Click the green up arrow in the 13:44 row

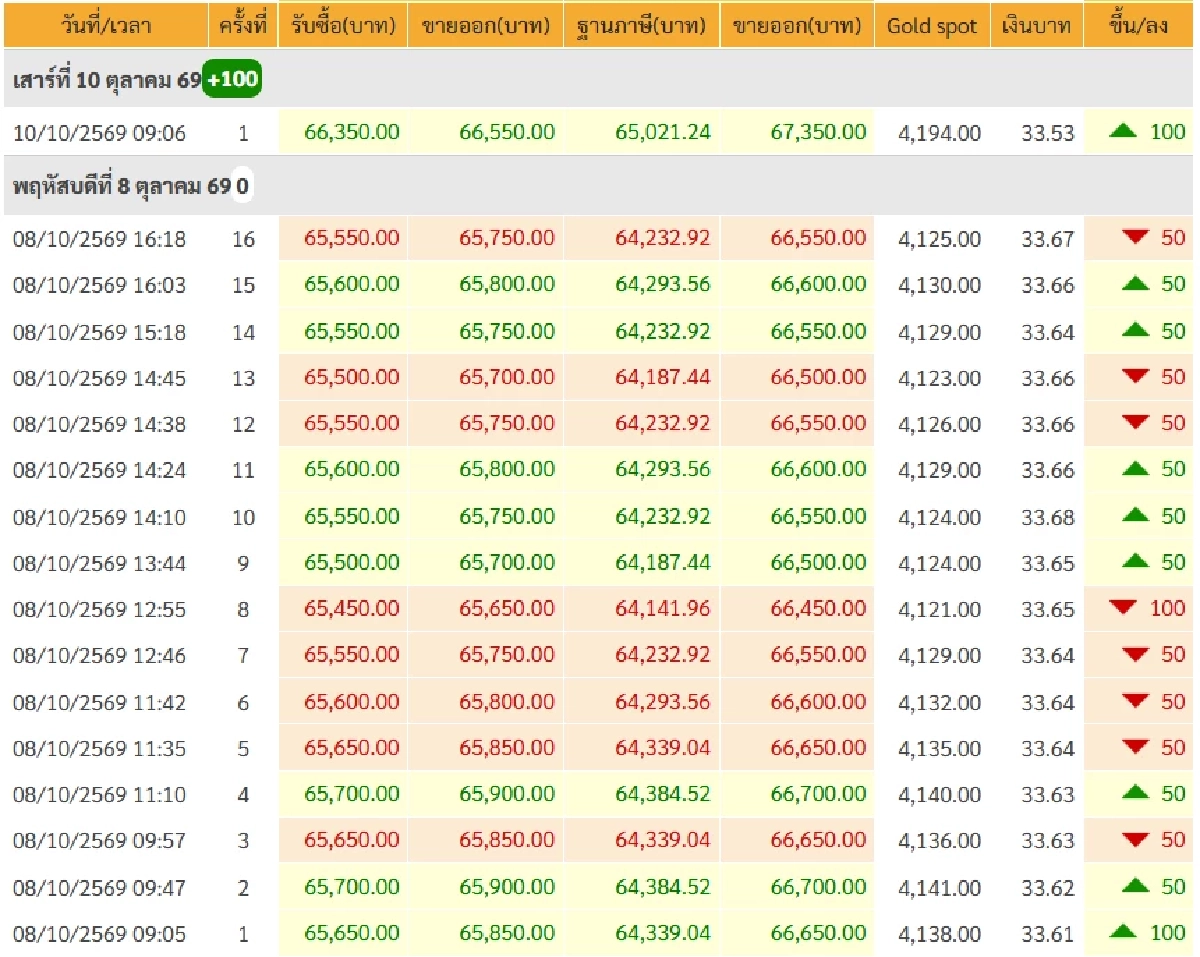coord(1136,562)
